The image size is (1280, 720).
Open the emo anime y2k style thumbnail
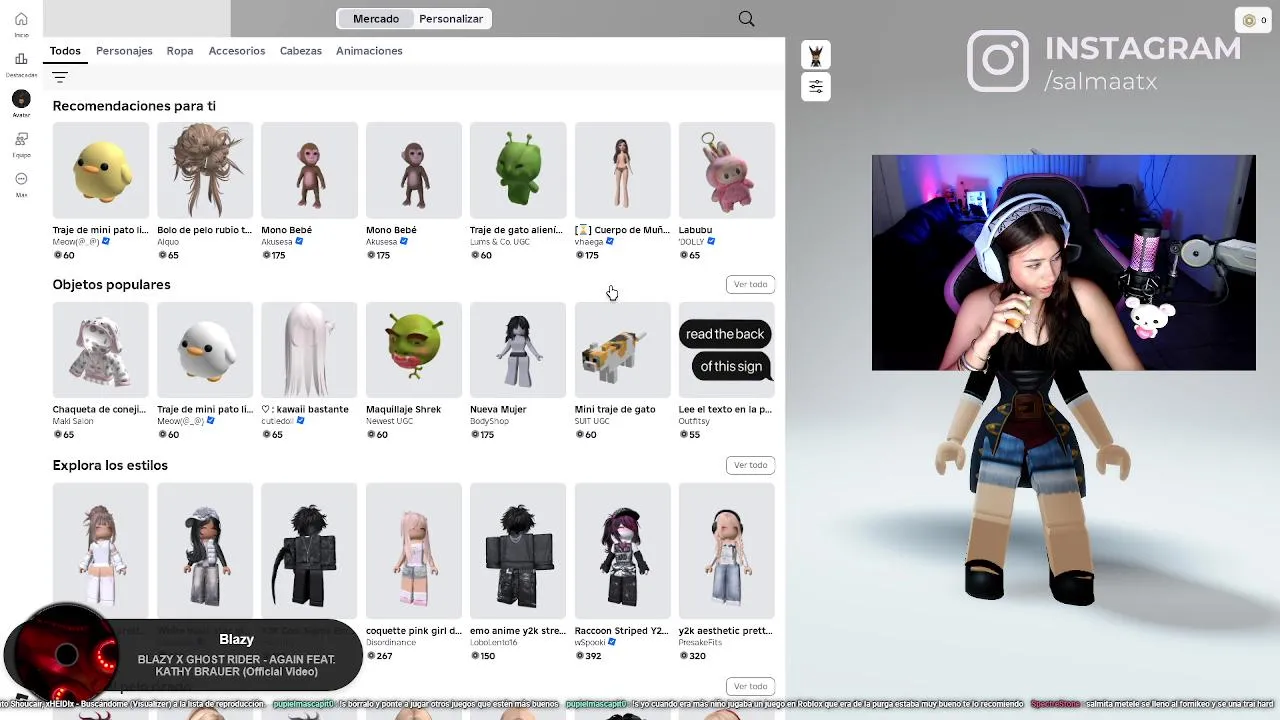(518, 551)
